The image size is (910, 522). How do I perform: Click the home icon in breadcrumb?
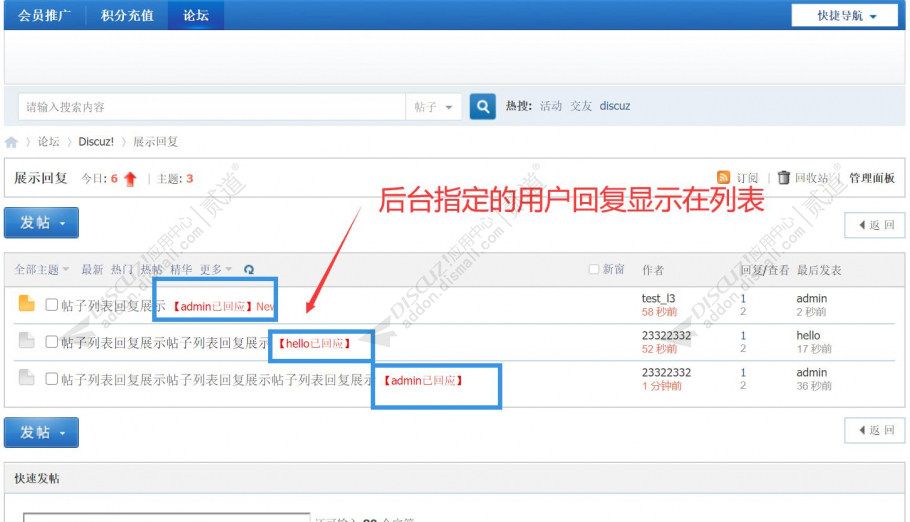coord(11,142)
